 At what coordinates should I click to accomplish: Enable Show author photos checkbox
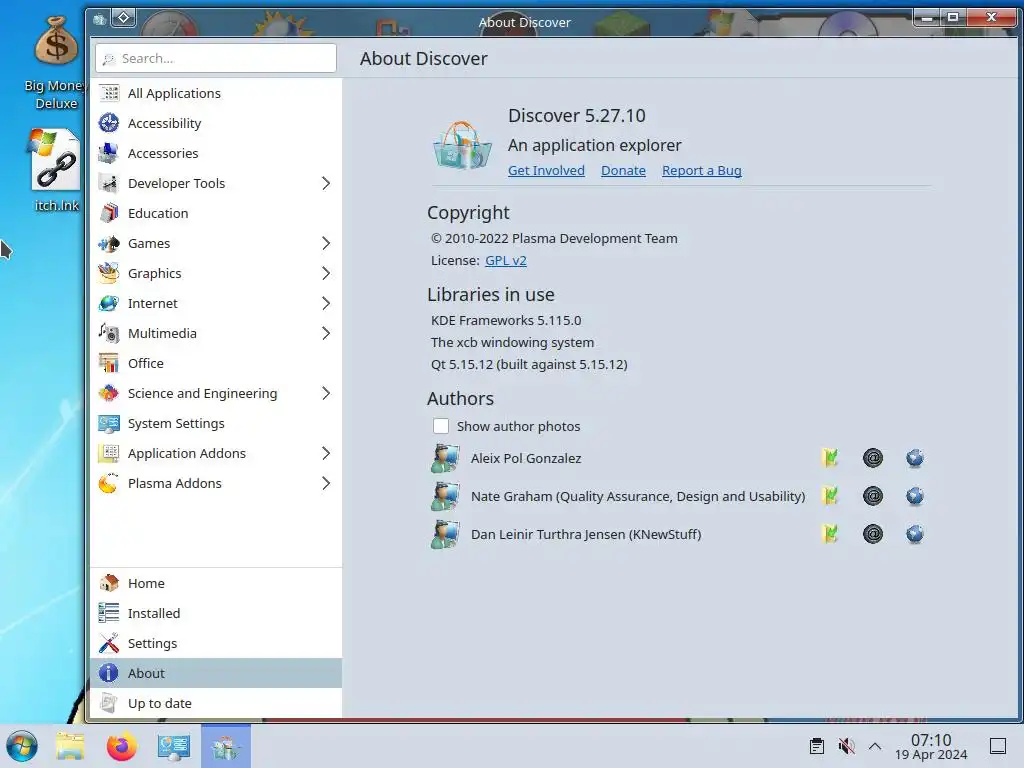coord(441,426)
